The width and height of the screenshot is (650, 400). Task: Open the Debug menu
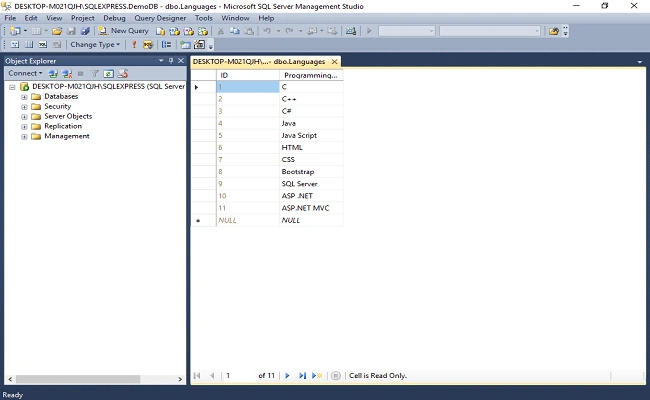click(x=114, y=18)
